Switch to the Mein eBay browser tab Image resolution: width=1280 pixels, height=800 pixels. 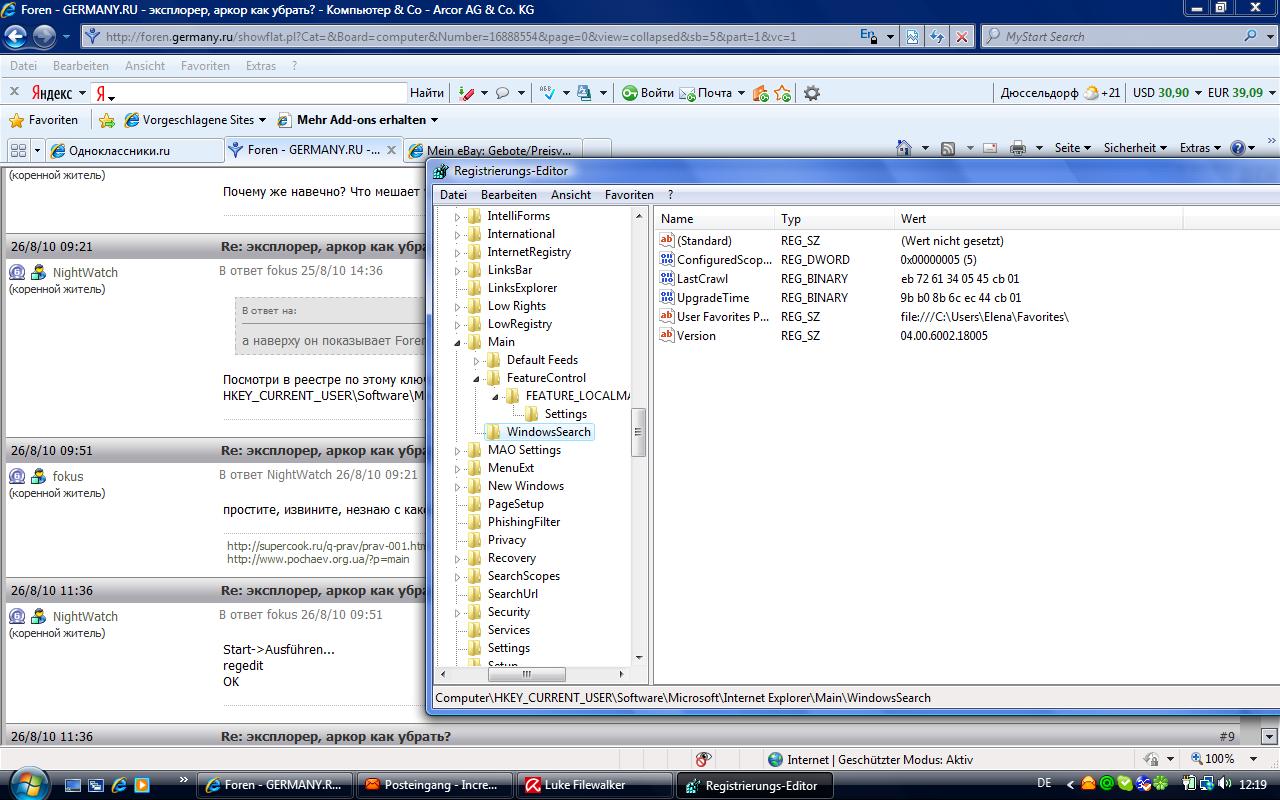(492, 151)
